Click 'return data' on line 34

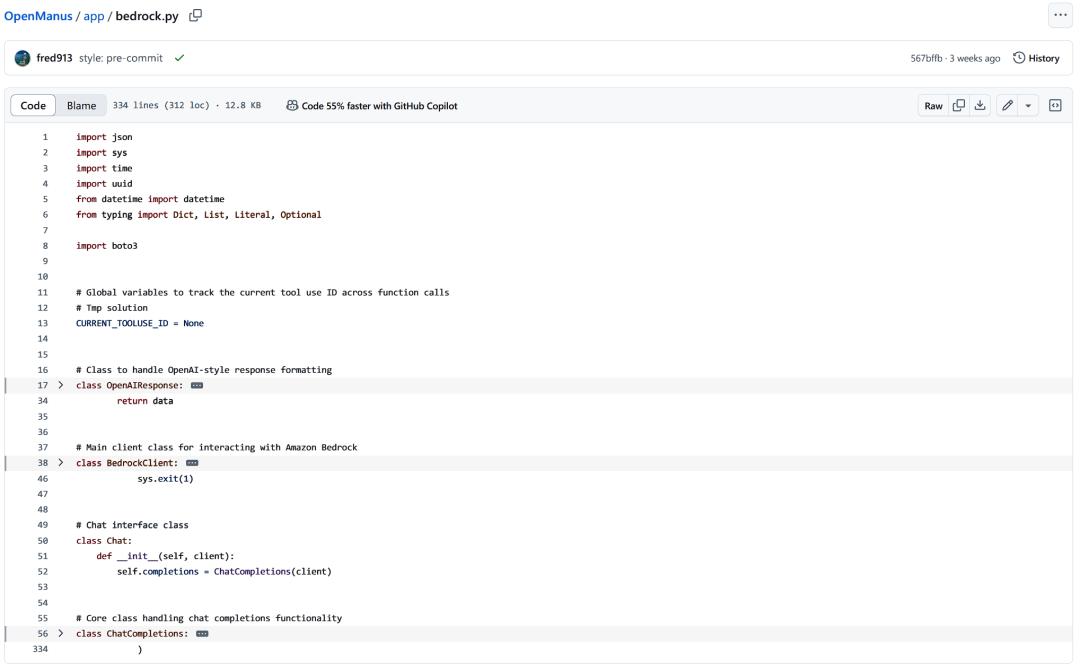click(145, 401)
